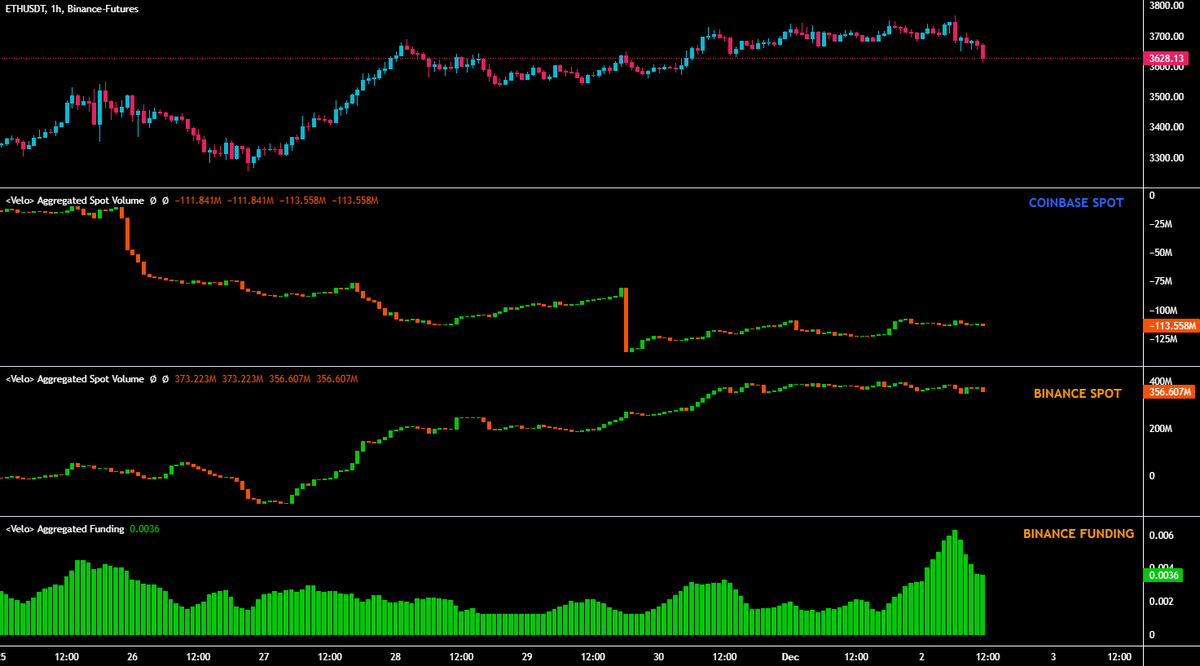Click the BINANCE SPOT pane label

pos(1078,394)
